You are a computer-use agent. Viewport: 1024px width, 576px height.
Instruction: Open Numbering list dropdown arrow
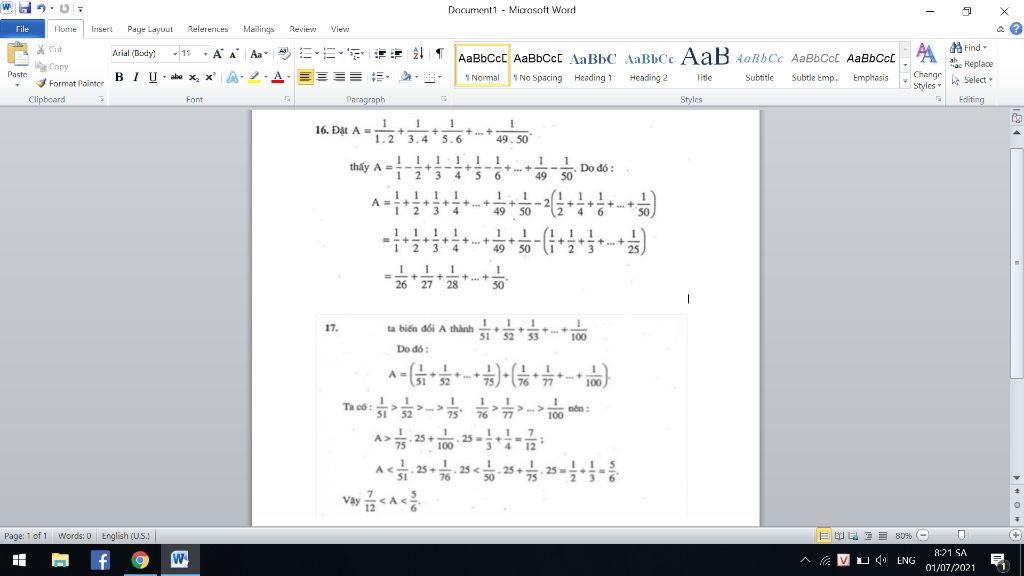point(341,54)
